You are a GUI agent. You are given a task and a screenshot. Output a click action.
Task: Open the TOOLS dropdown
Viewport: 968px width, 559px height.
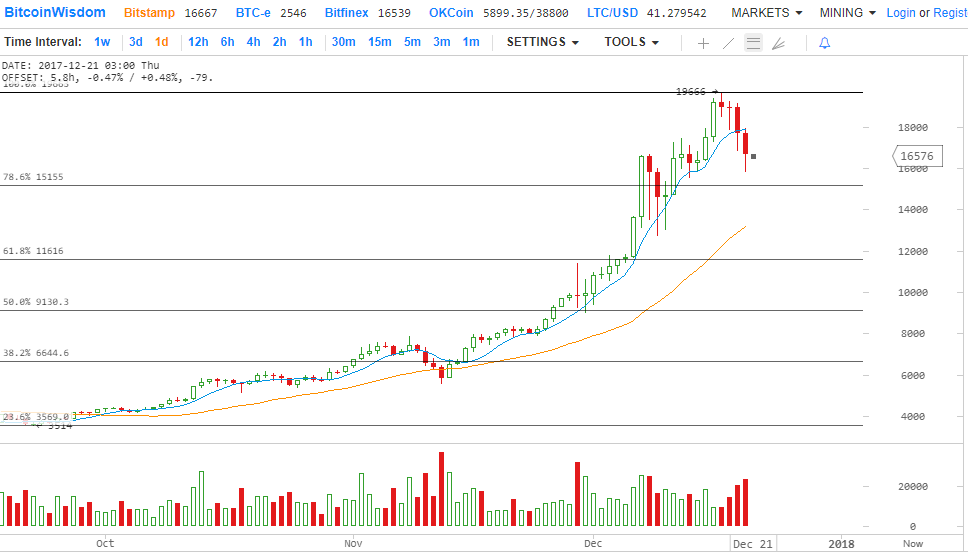[x=631, y=42]
